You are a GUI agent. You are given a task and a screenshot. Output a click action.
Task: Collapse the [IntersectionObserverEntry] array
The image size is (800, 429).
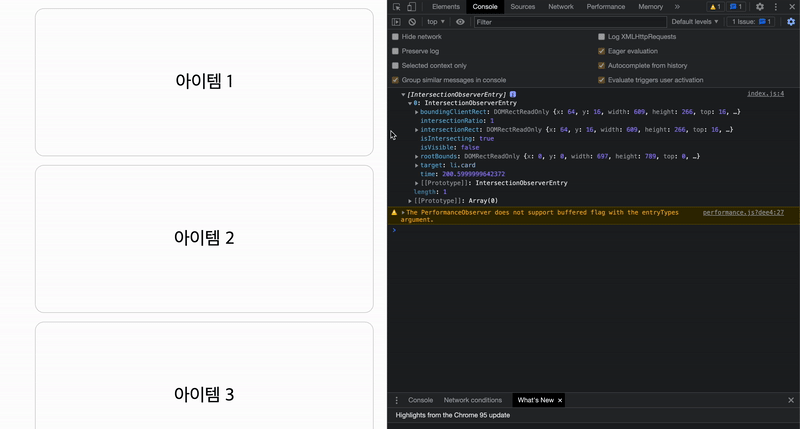coord(403,94)
